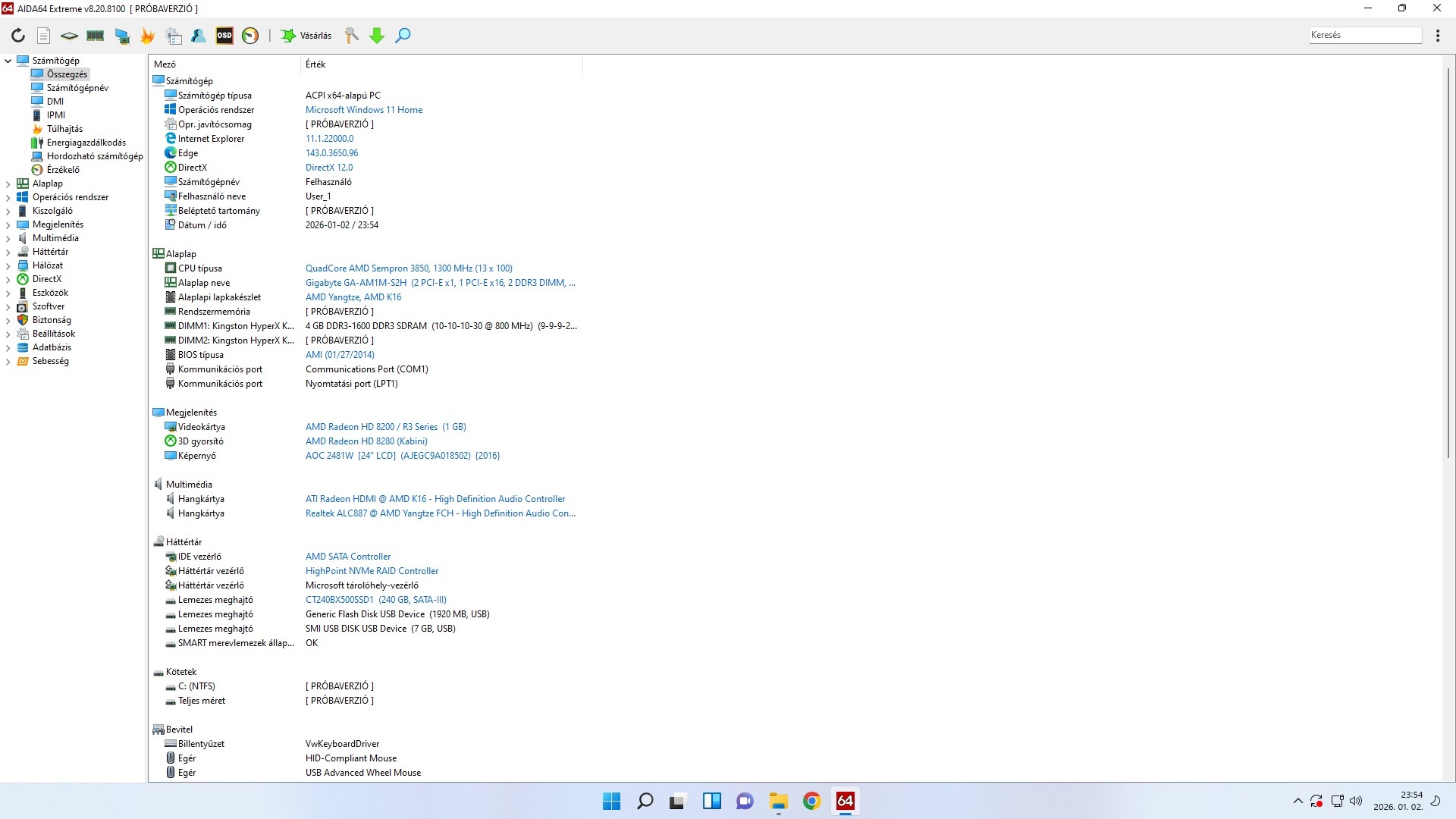Screen dimensions: 1456x819
Task: Open the three-dot options menu
Action: [1438, 36]
